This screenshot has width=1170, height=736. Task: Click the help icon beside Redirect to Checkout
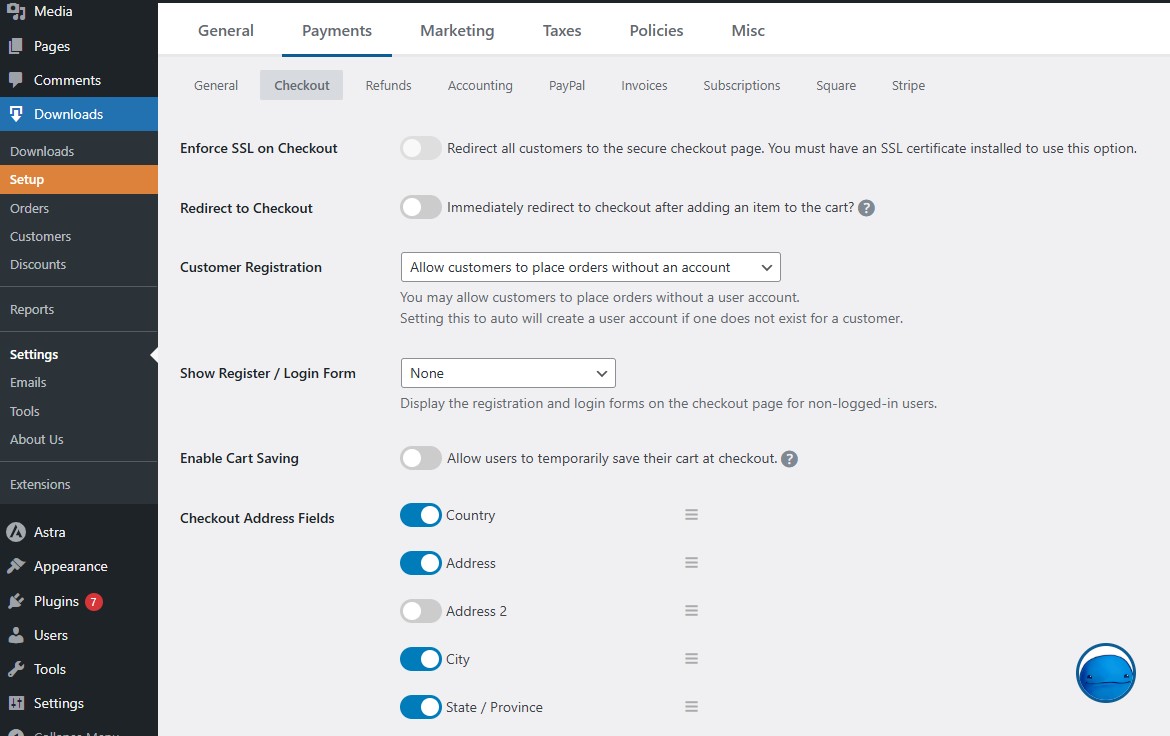point(867,208)
